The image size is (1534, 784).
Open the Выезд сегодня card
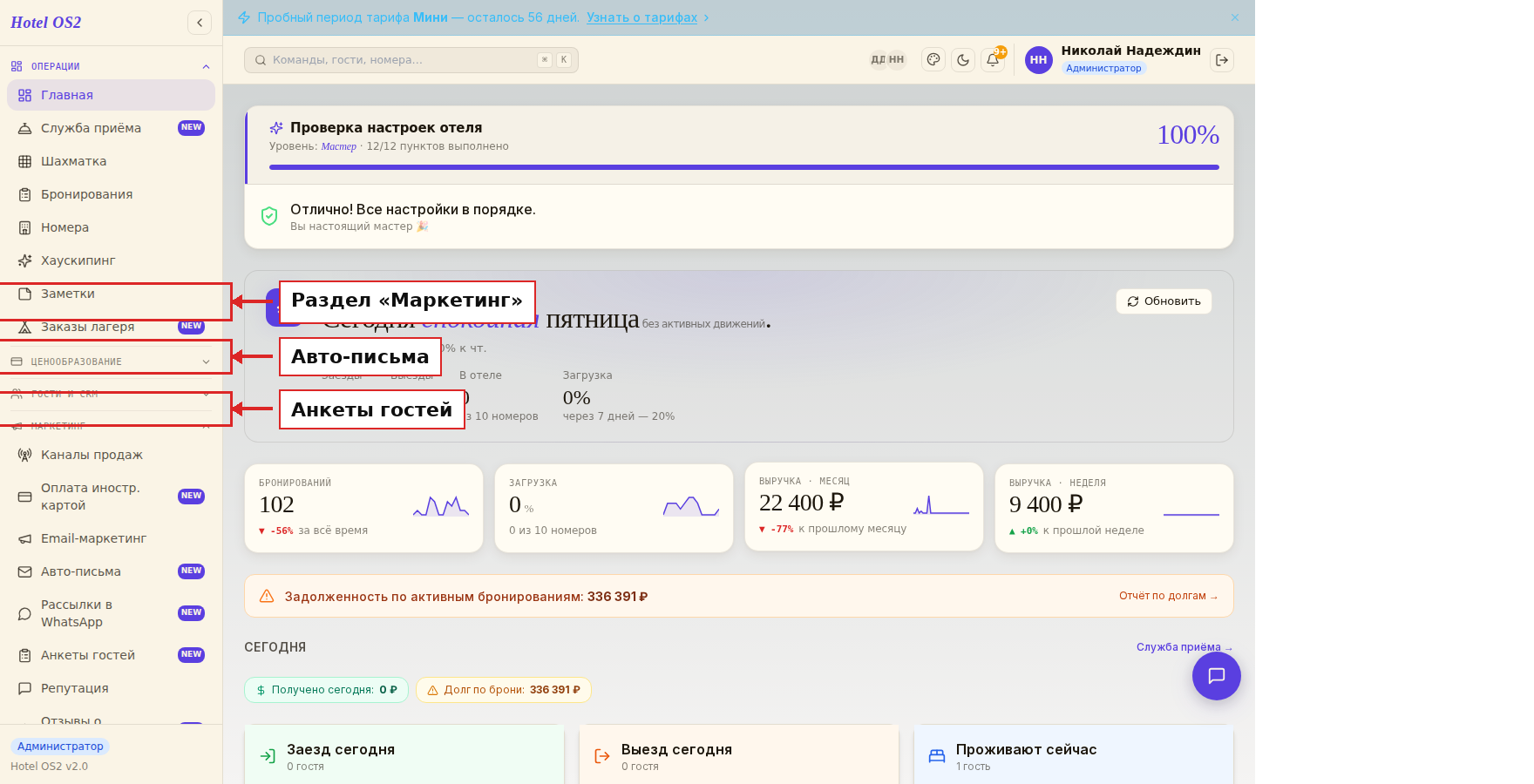pos(739,754)
